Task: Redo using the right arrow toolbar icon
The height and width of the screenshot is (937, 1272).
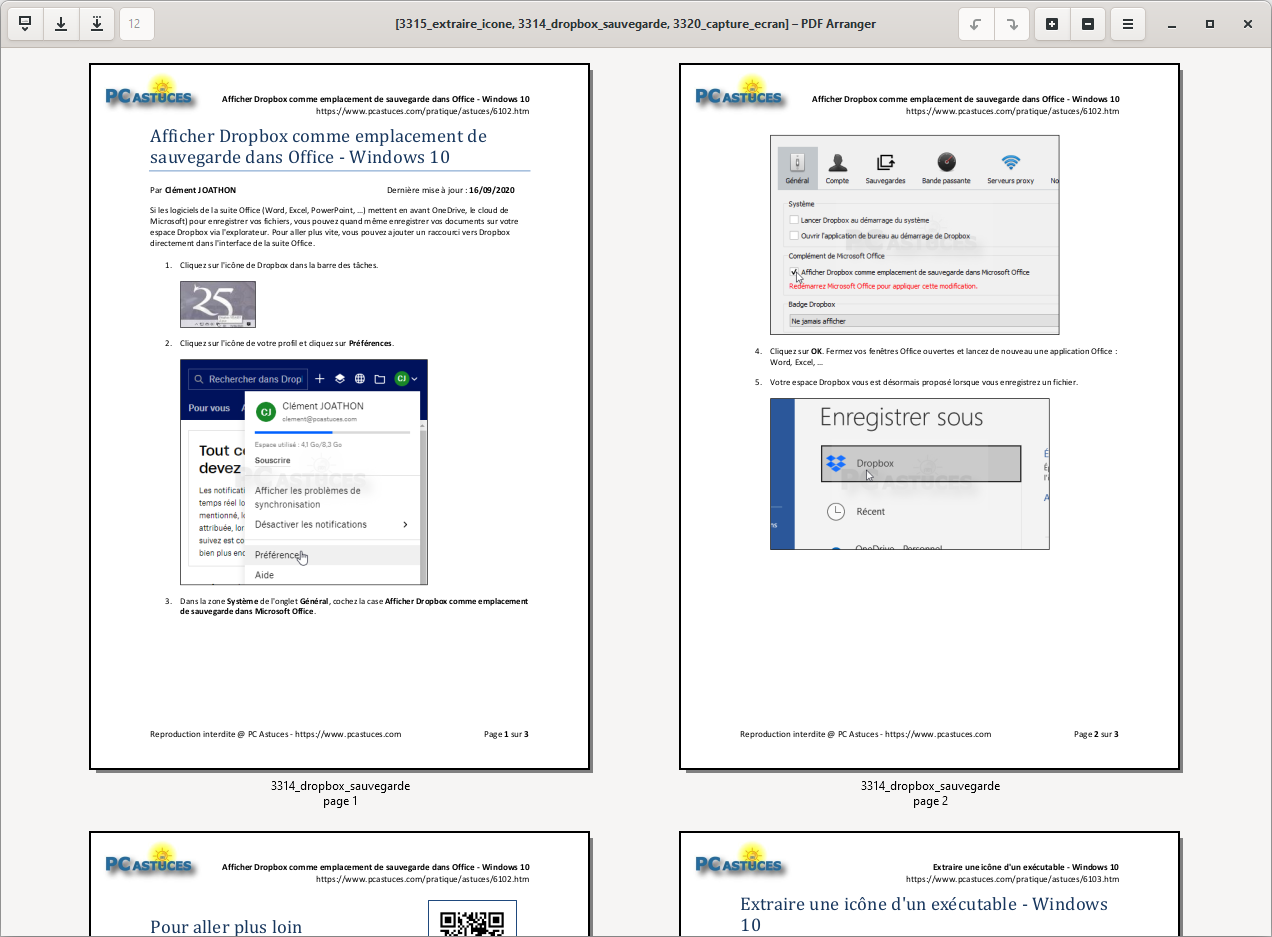Action: click(x=1011, y=23)
